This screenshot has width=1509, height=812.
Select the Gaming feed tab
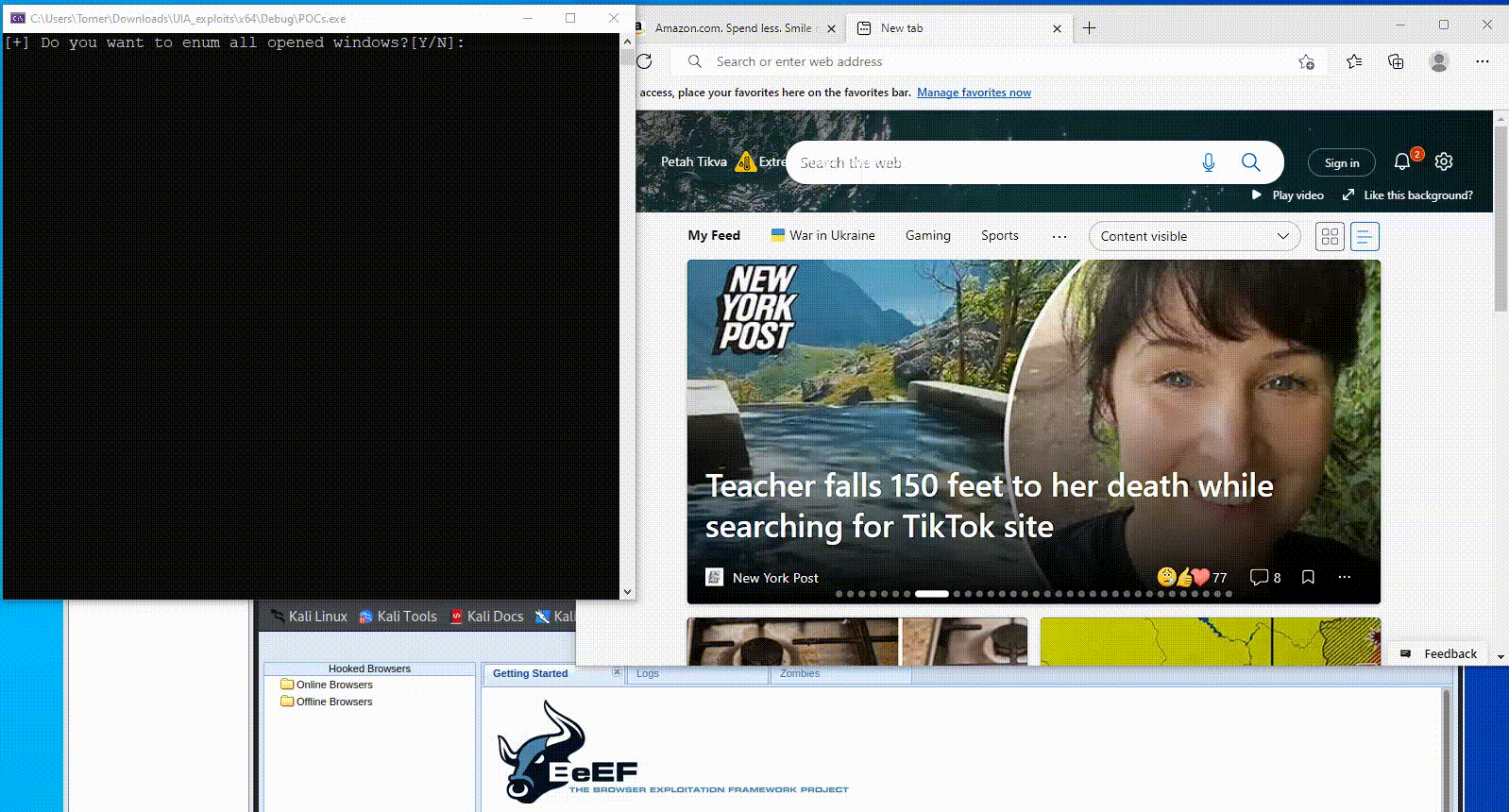[x=927, y=236]
